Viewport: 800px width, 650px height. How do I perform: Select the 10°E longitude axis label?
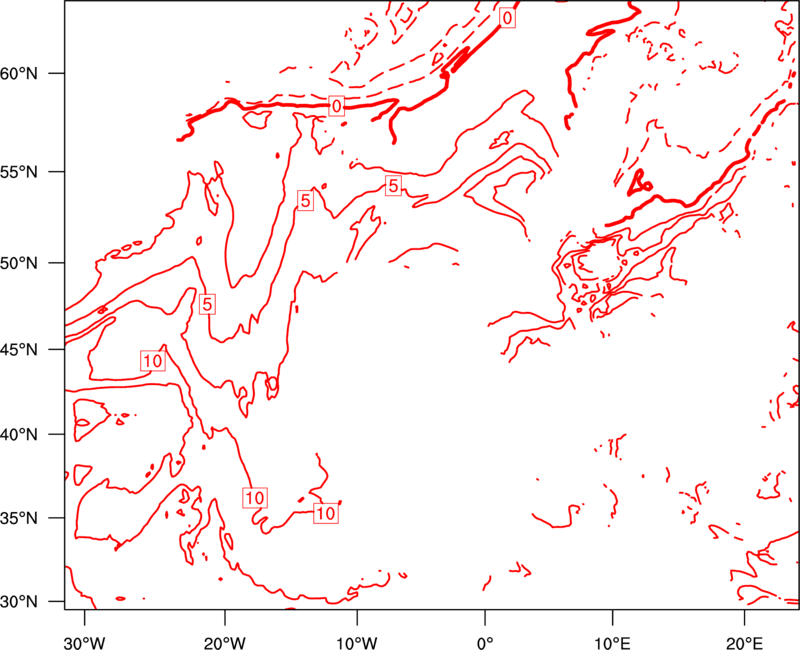pyautogui.click(x=612, y=643)
